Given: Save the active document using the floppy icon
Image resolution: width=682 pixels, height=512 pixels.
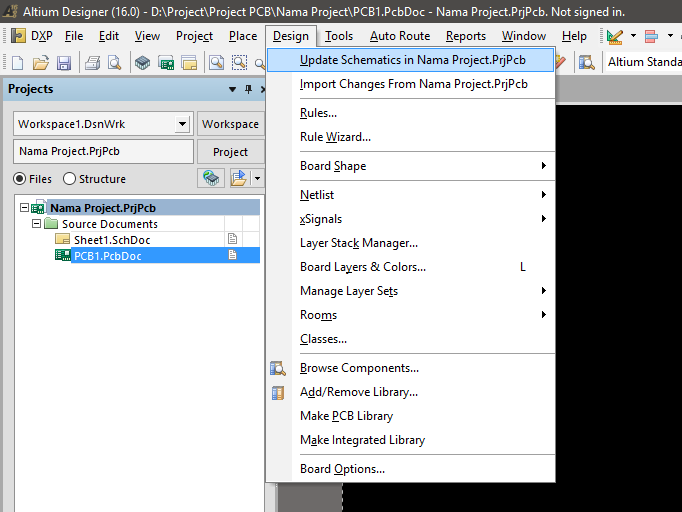Looking at the screenshot, I should pos(64,63).
